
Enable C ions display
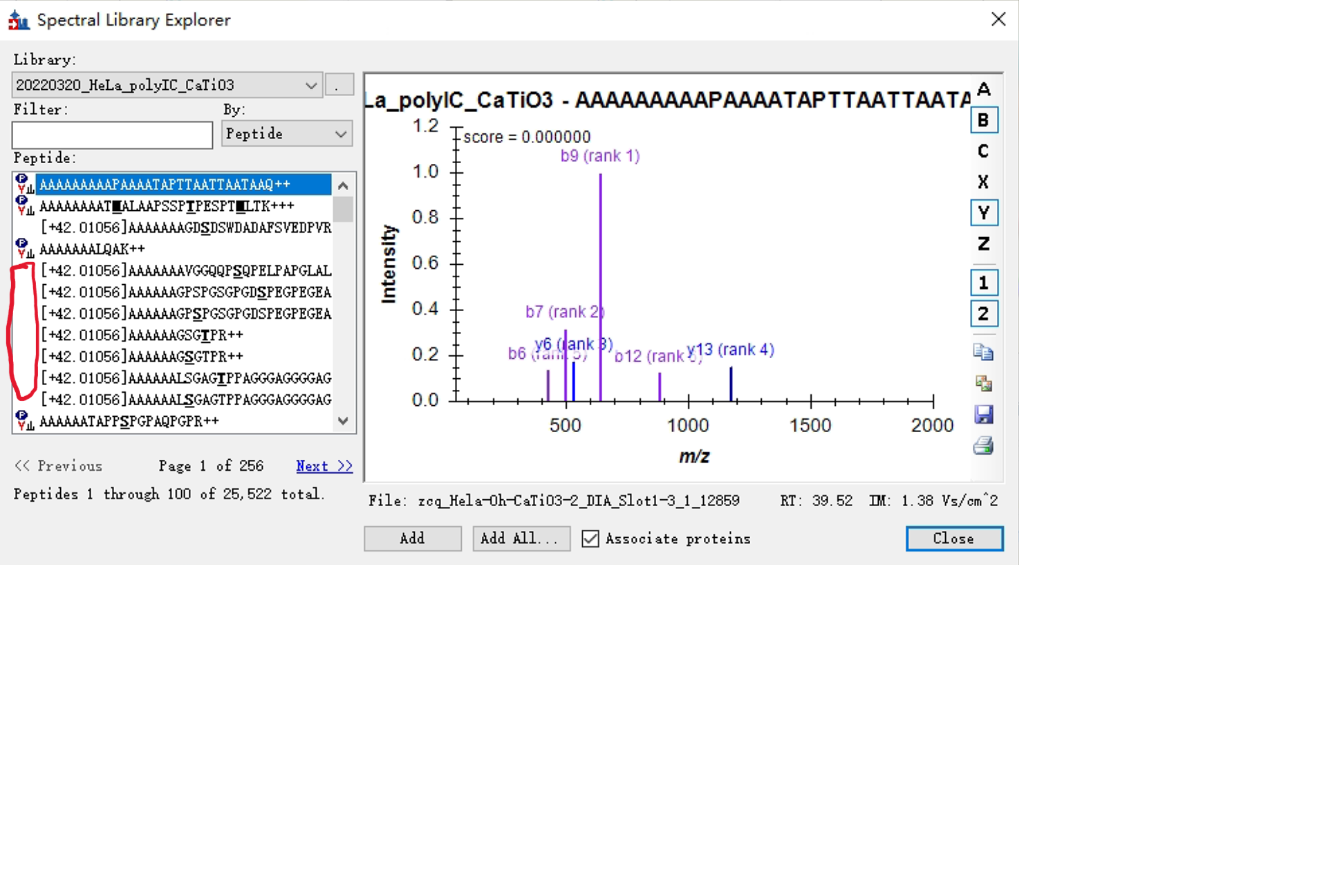tap(983, 151)
